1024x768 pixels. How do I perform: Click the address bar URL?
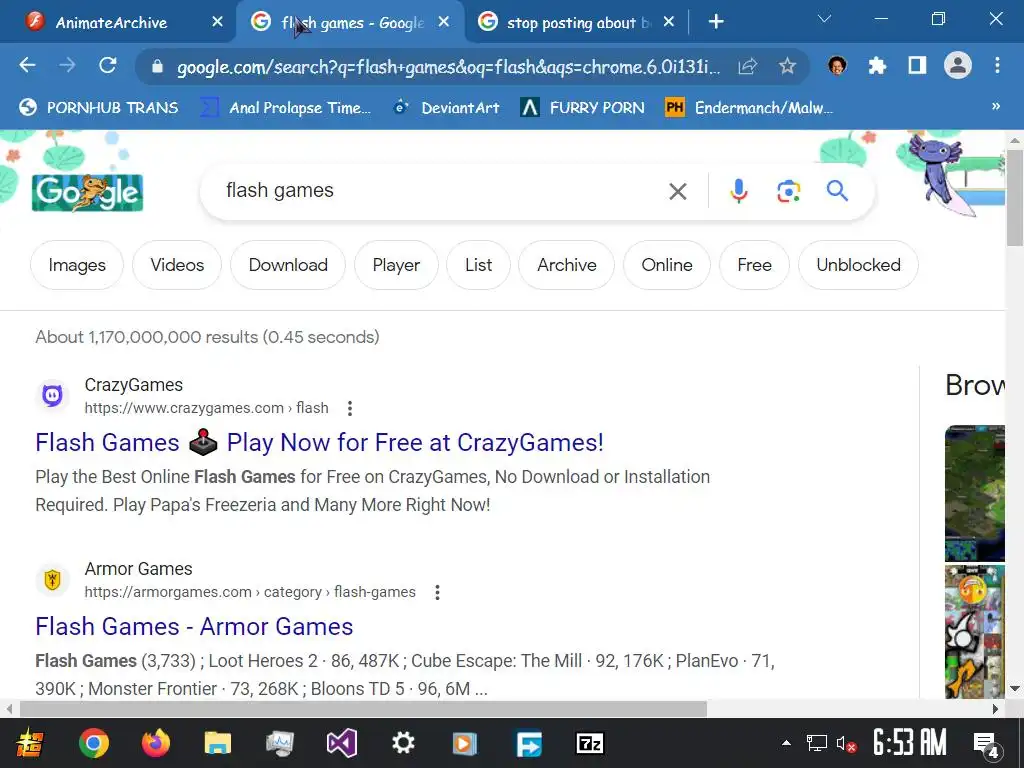[449, 67]
